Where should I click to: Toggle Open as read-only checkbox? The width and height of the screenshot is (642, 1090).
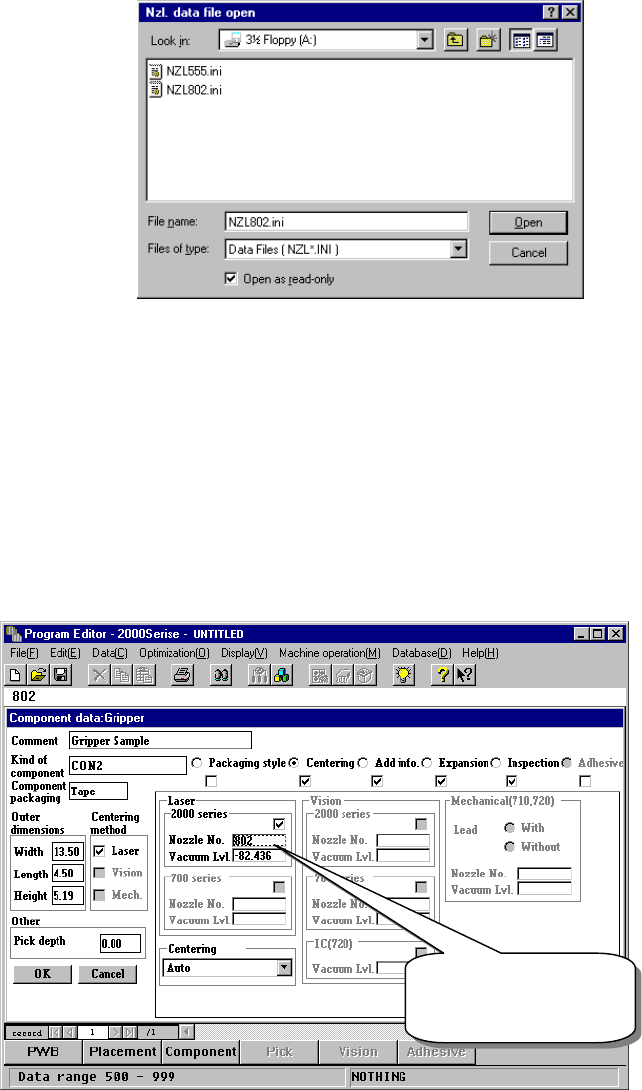(231, 279)
